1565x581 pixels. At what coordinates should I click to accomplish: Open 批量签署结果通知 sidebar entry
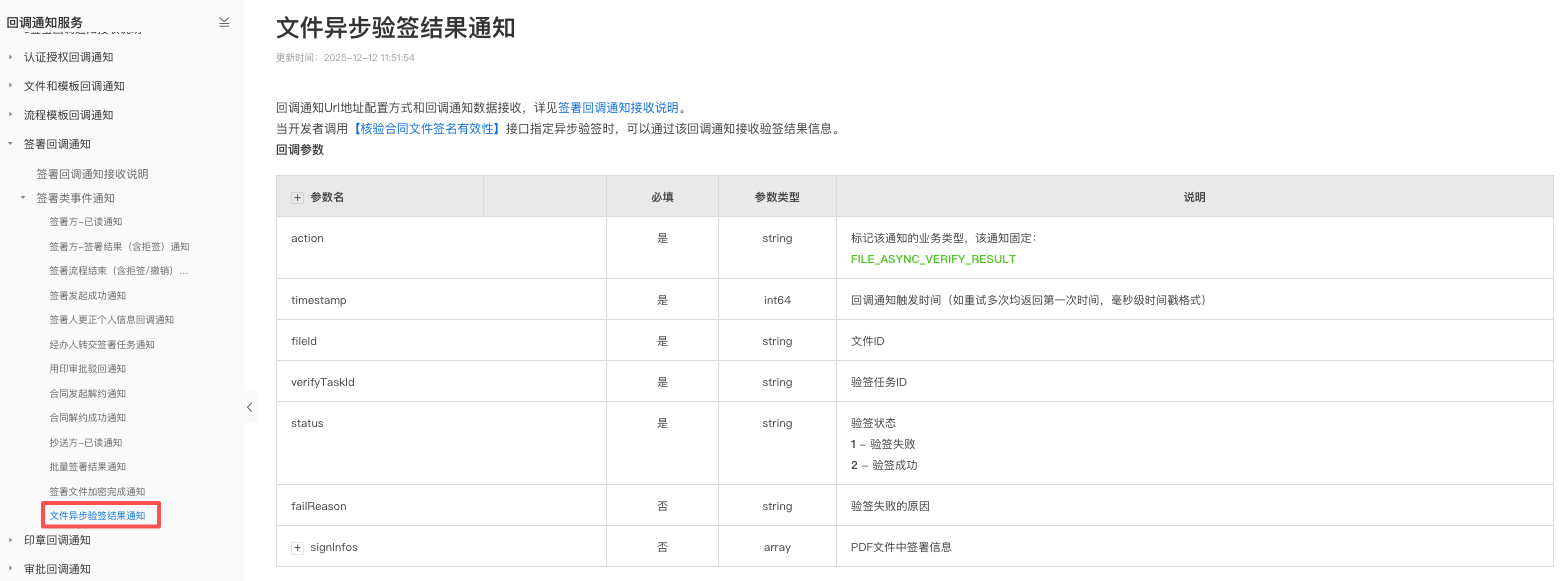88,467
